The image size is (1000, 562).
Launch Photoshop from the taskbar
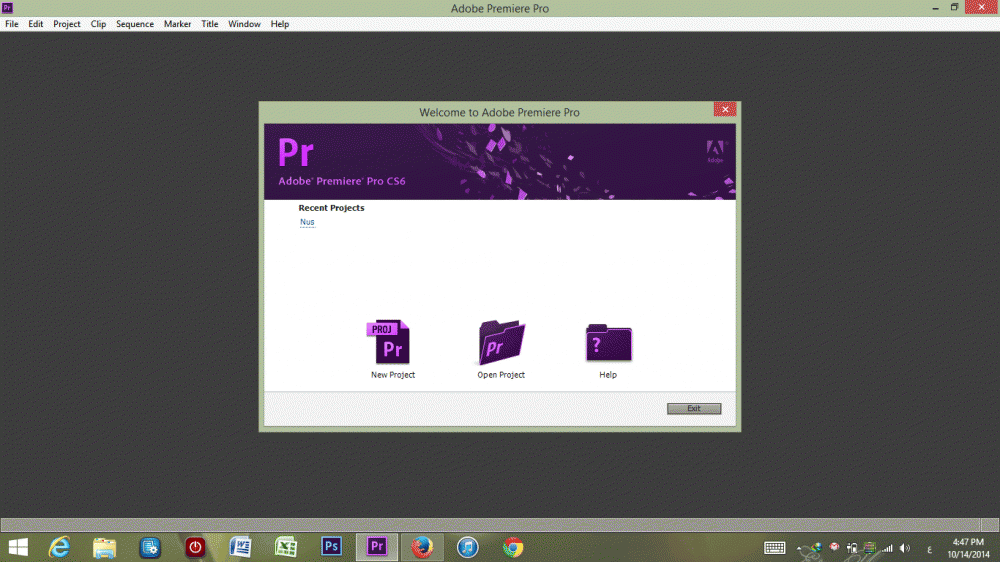pyautogui.click(x=332, y=547)
